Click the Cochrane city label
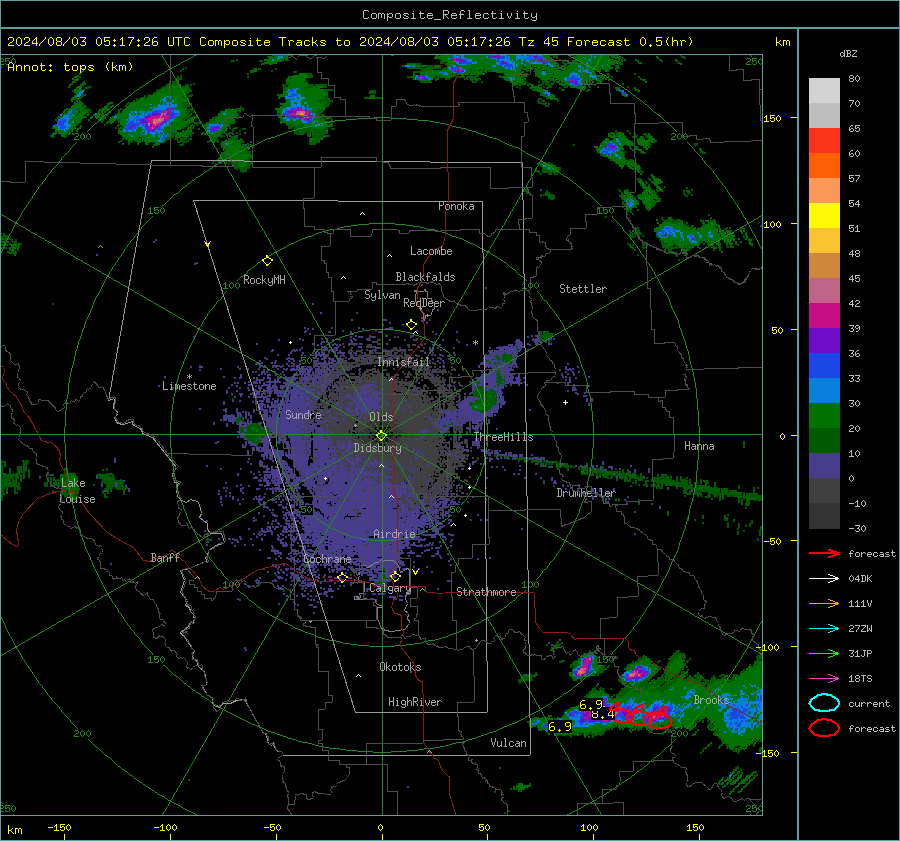This screenshot has height=841, width=900. click(327, 559)
